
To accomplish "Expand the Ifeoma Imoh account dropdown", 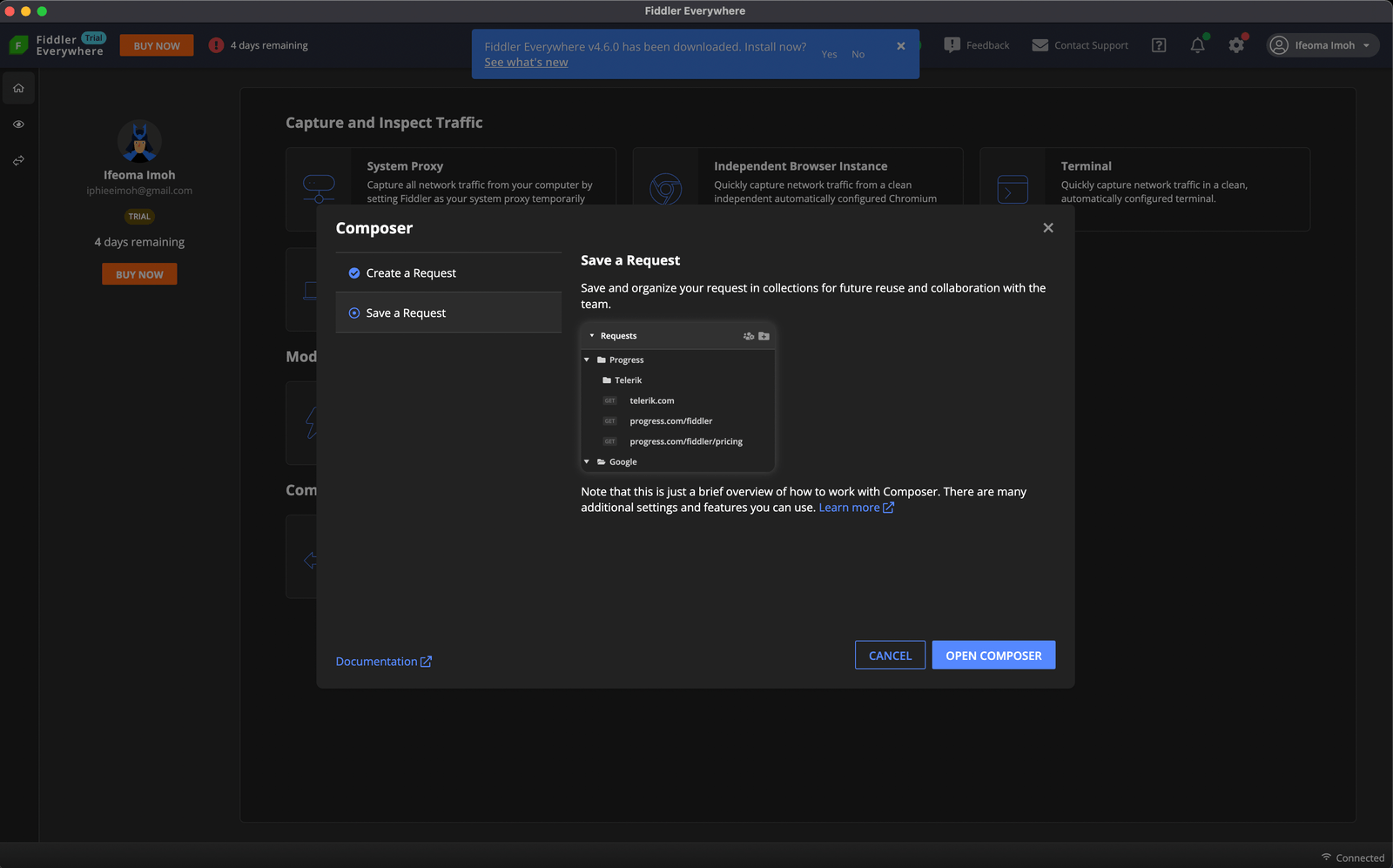I will 1322,45.
